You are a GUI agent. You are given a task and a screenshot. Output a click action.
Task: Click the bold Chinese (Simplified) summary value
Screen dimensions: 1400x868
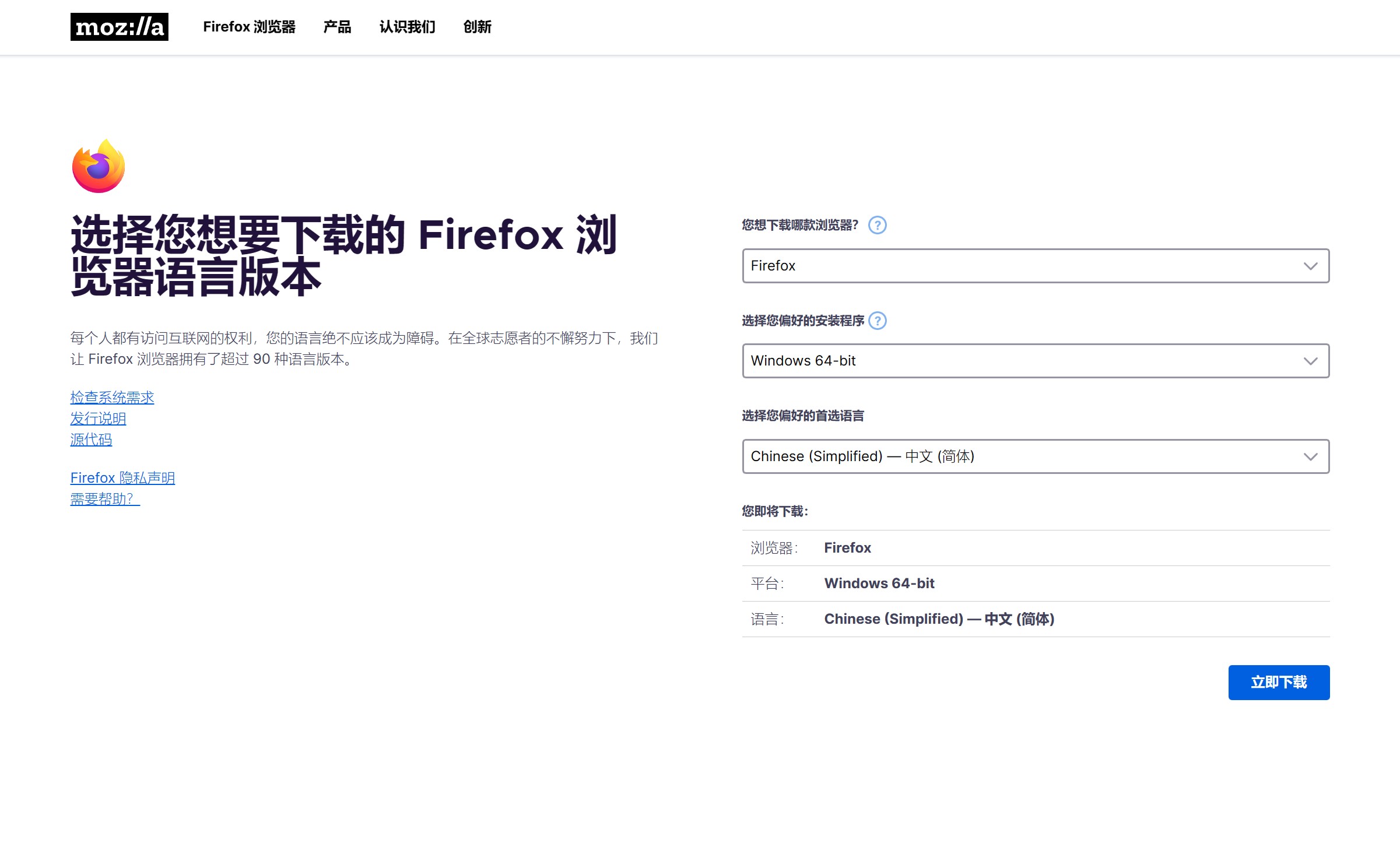coord(939,619)
